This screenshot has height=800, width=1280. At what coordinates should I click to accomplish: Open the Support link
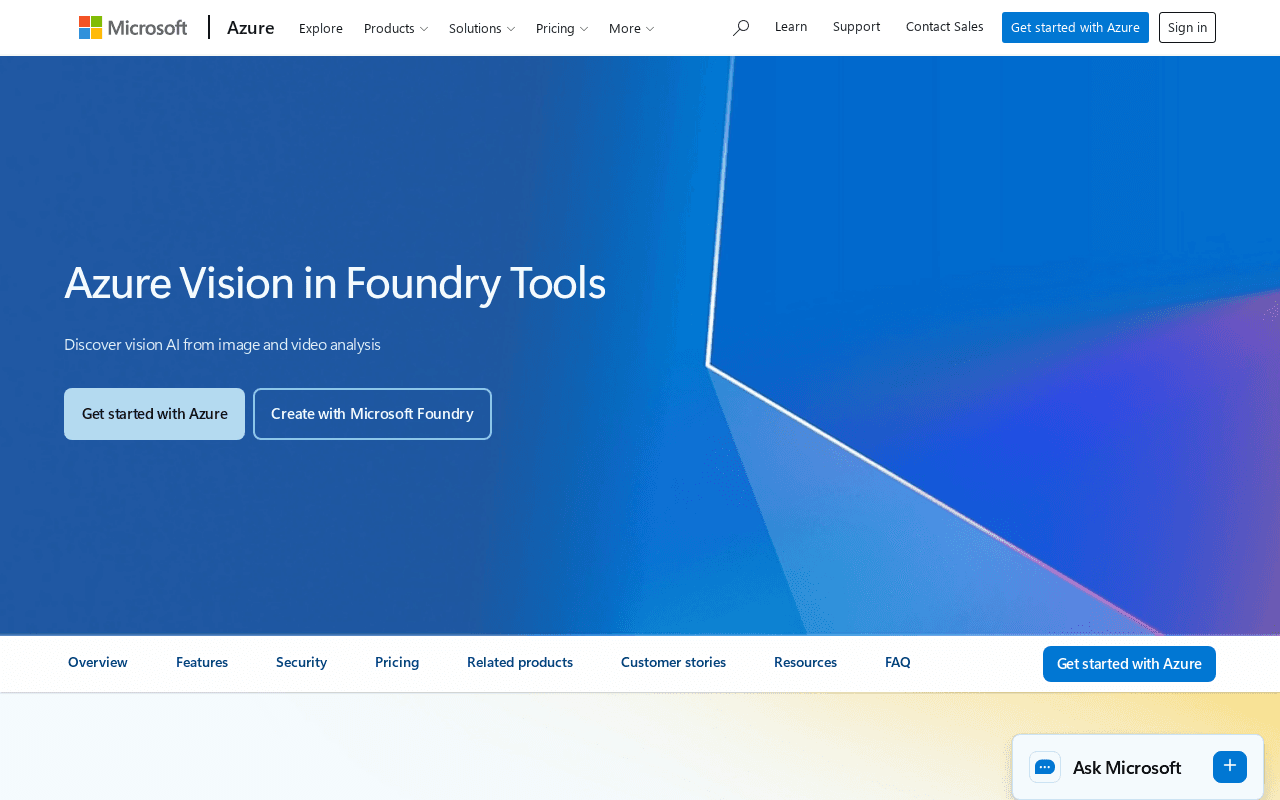(857, 27)
